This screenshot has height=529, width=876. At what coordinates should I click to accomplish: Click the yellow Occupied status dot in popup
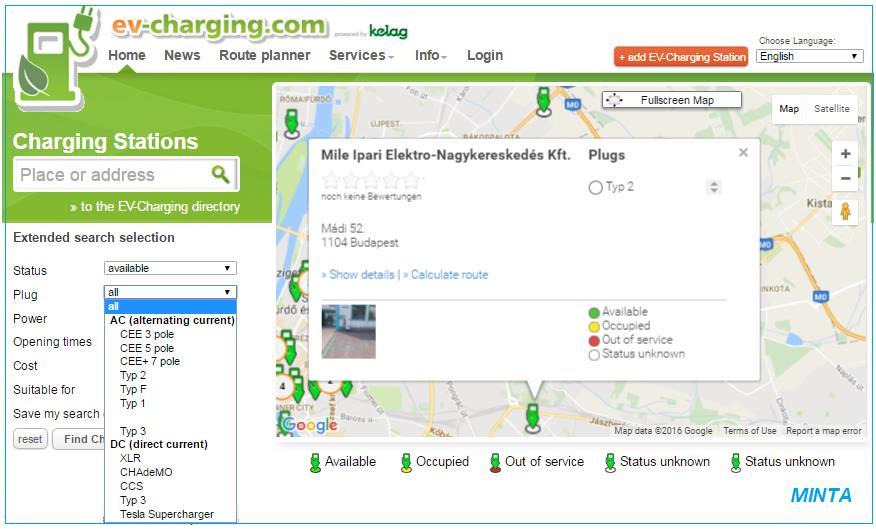(594, 326)
